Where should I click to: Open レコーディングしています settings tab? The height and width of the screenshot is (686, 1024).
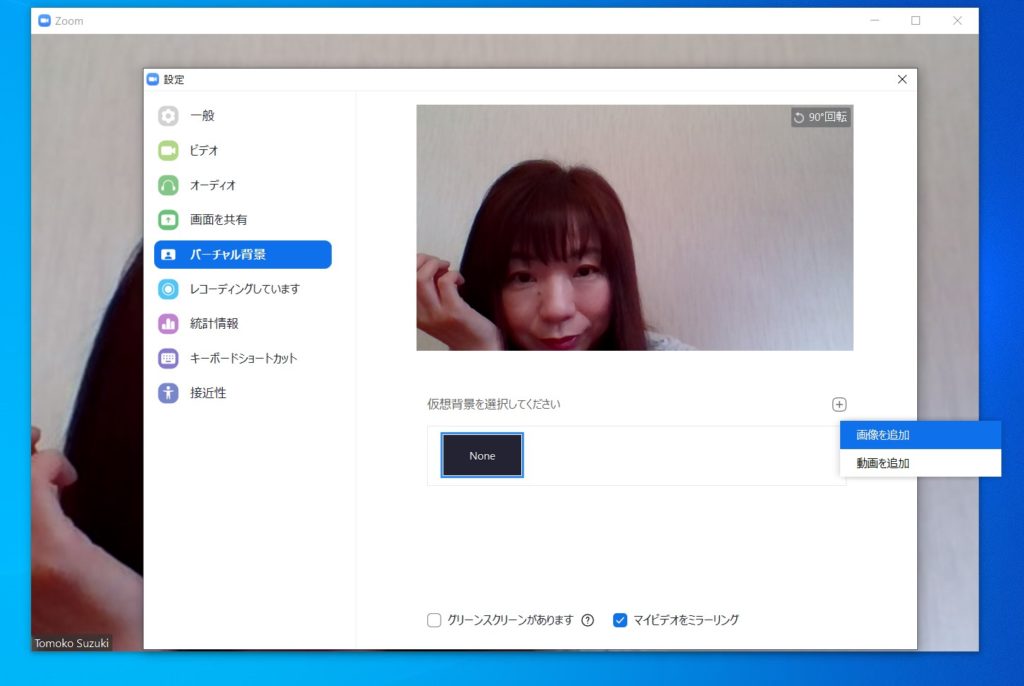coord(243,289)
